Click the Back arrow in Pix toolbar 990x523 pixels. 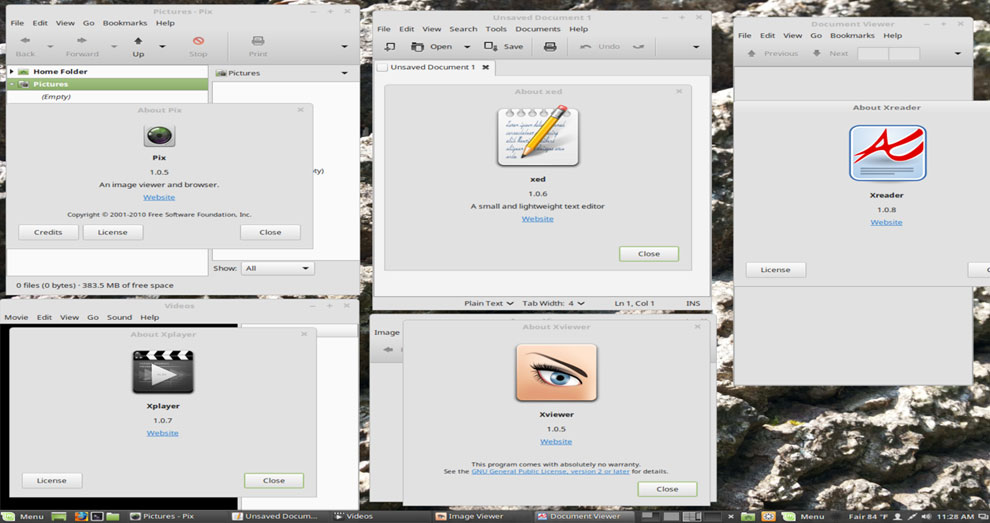click(25, 41)
